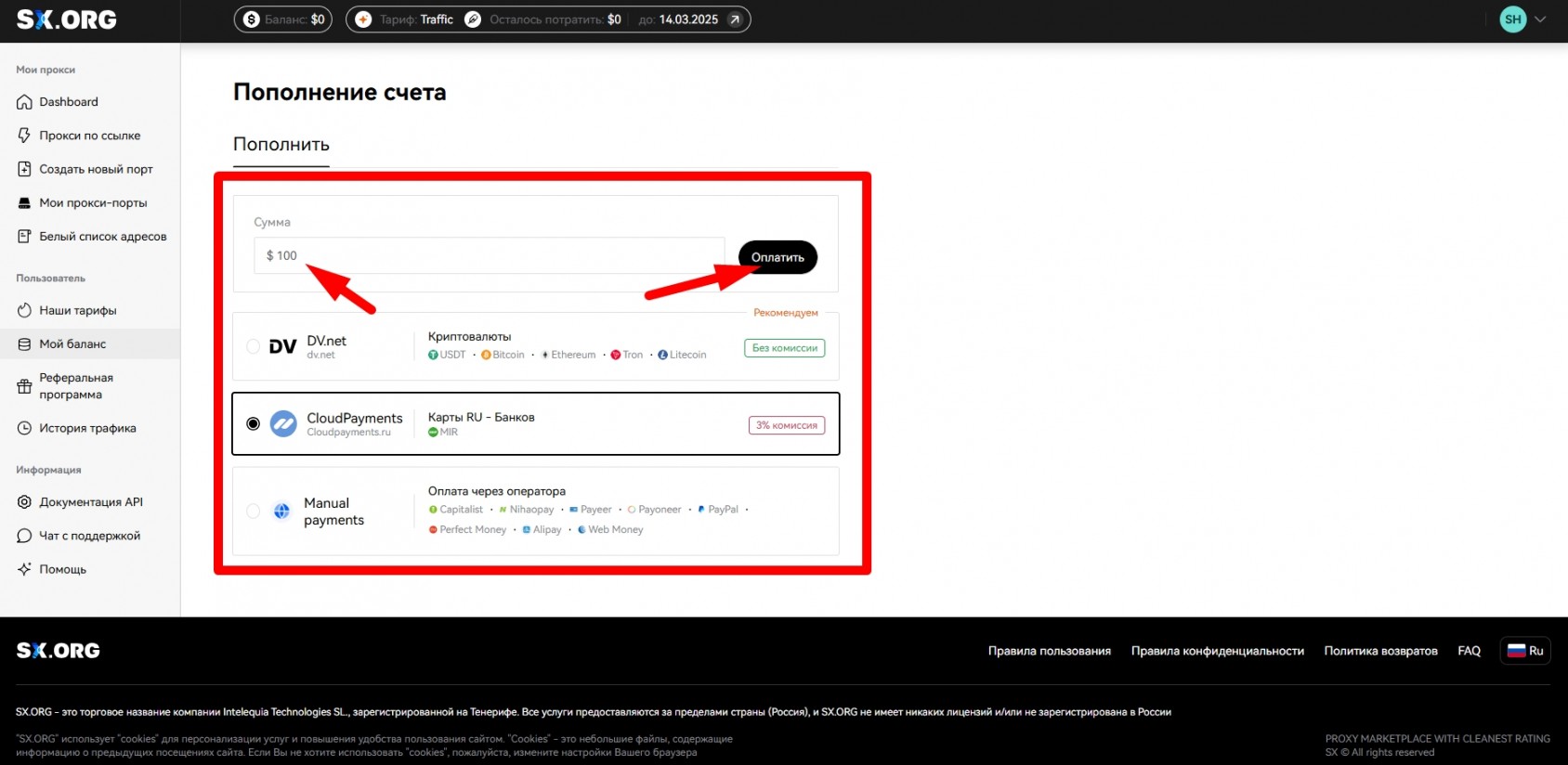Image resolution: width=1568 pixels, height=765 pixels.
Task: Click the icon beside Мои прокси-порты
Action: [24, 202]
